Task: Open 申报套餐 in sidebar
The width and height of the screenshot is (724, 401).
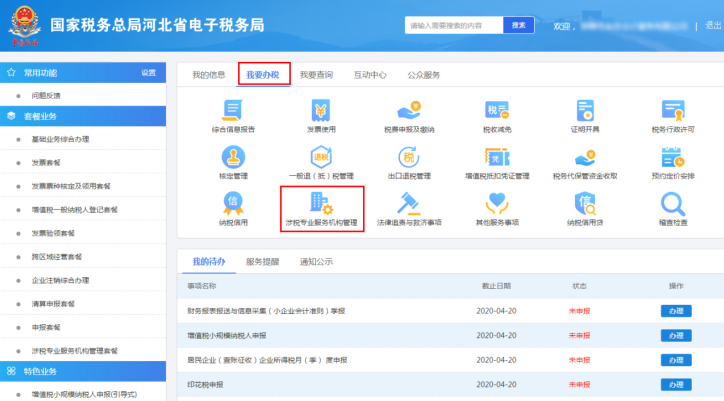Action: 46,328
